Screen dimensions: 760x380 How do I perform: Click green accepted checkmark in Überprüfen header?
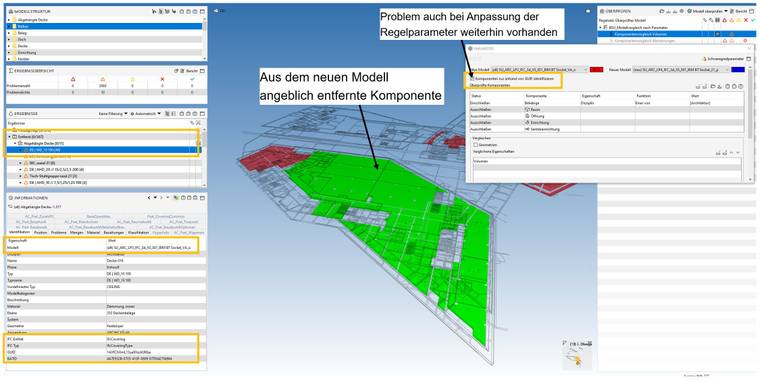[x=753, y=20]
